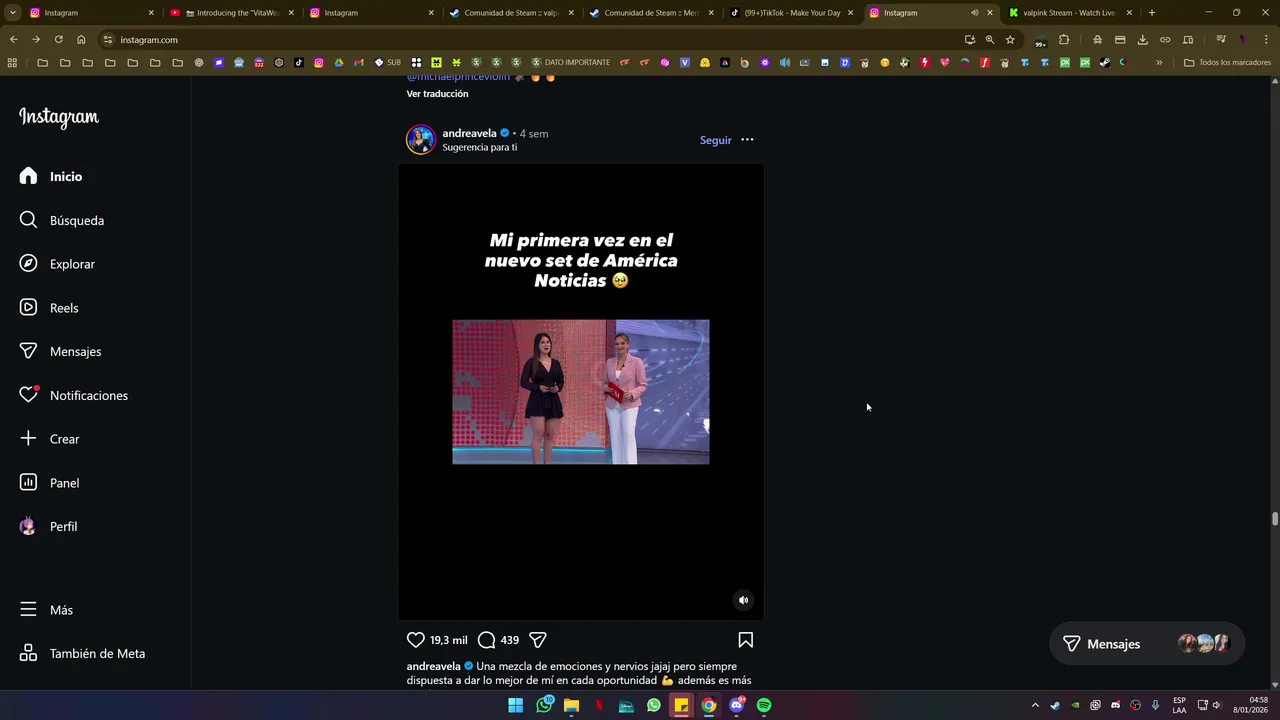Switch to TikTok - Make Your Day tab
Viewport: 1280px width, 720px height.
coord(792,13)
